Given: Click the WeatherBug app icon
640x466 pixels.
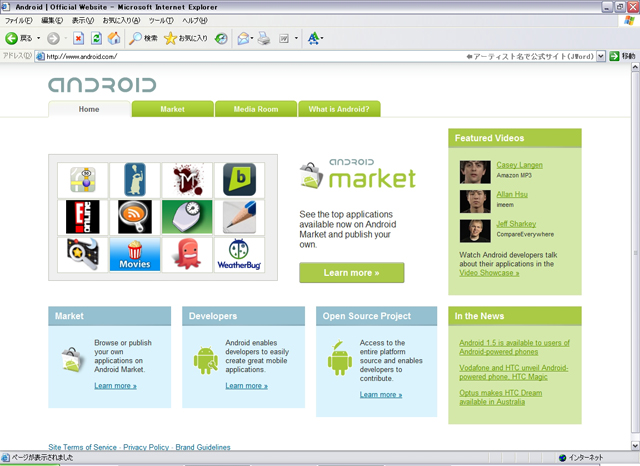Looking at the screenshot, I should [x=240, y=255].
